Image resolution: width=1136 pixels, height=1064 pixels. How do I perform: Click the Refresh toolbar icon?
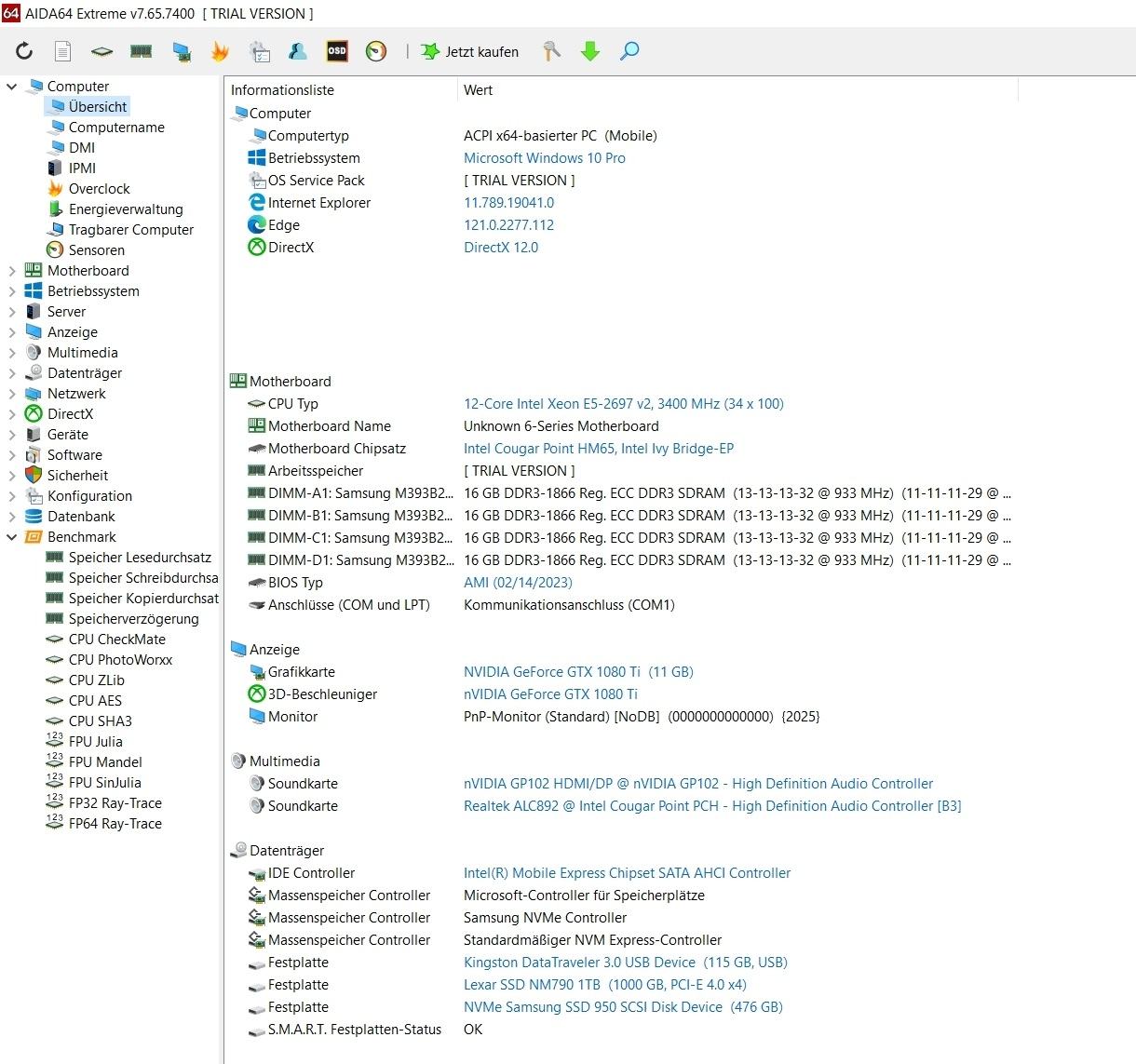pyautogui.click(x=24, y=51)
